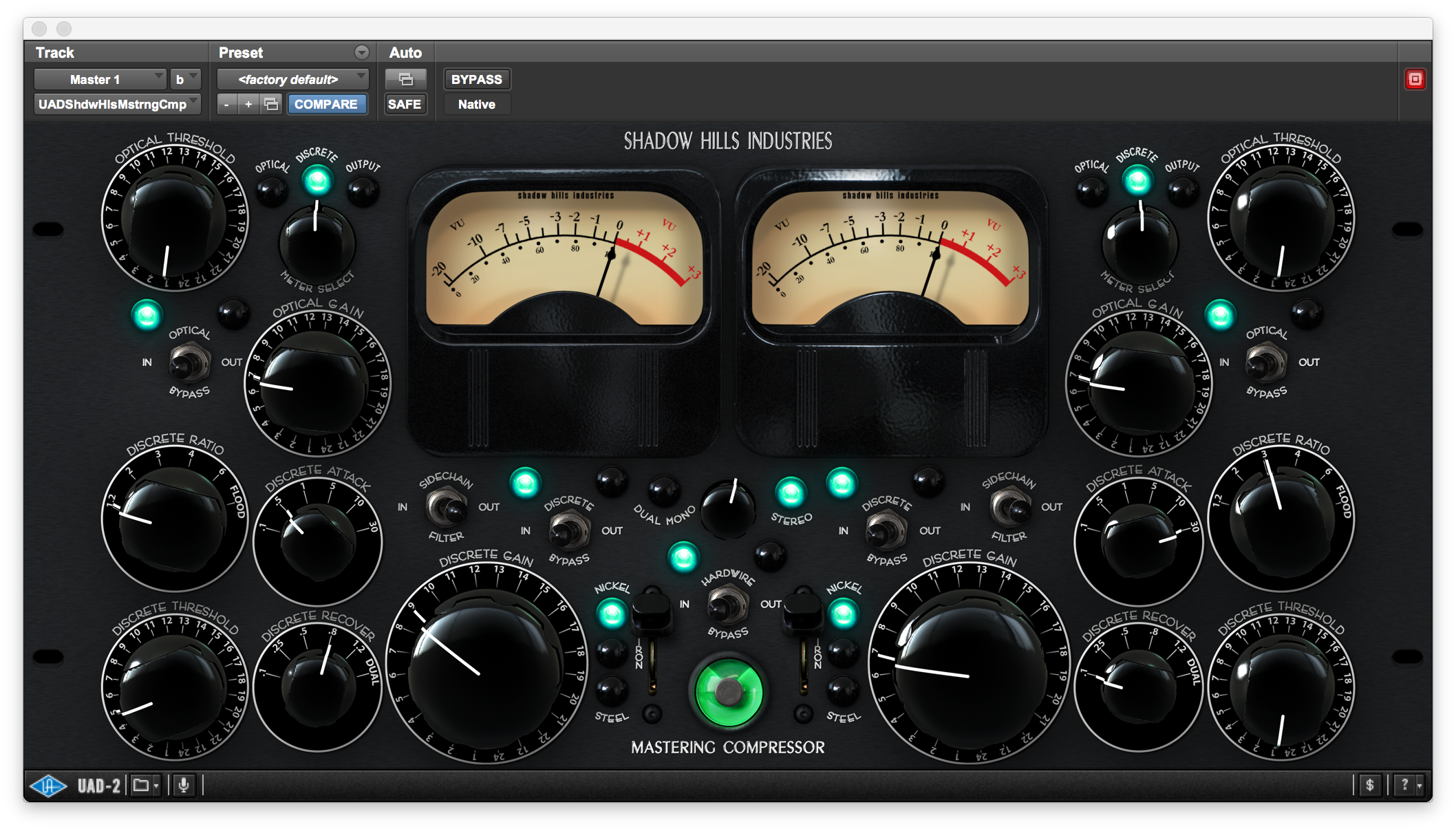Click the Native button
The height and width of the screenshot is (831, 1456).
point(476,105)
